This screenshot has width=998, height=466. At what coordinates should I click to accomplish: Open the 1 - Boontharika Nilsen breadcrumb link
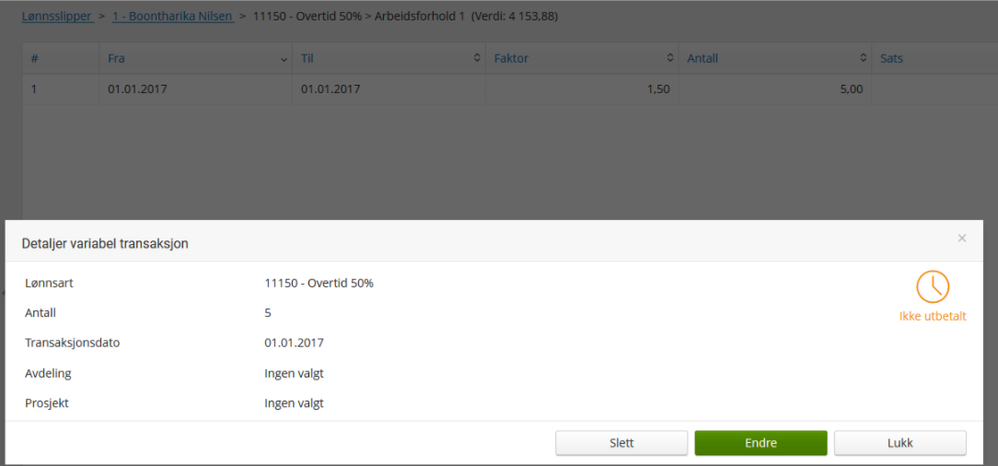pos(173,17)
